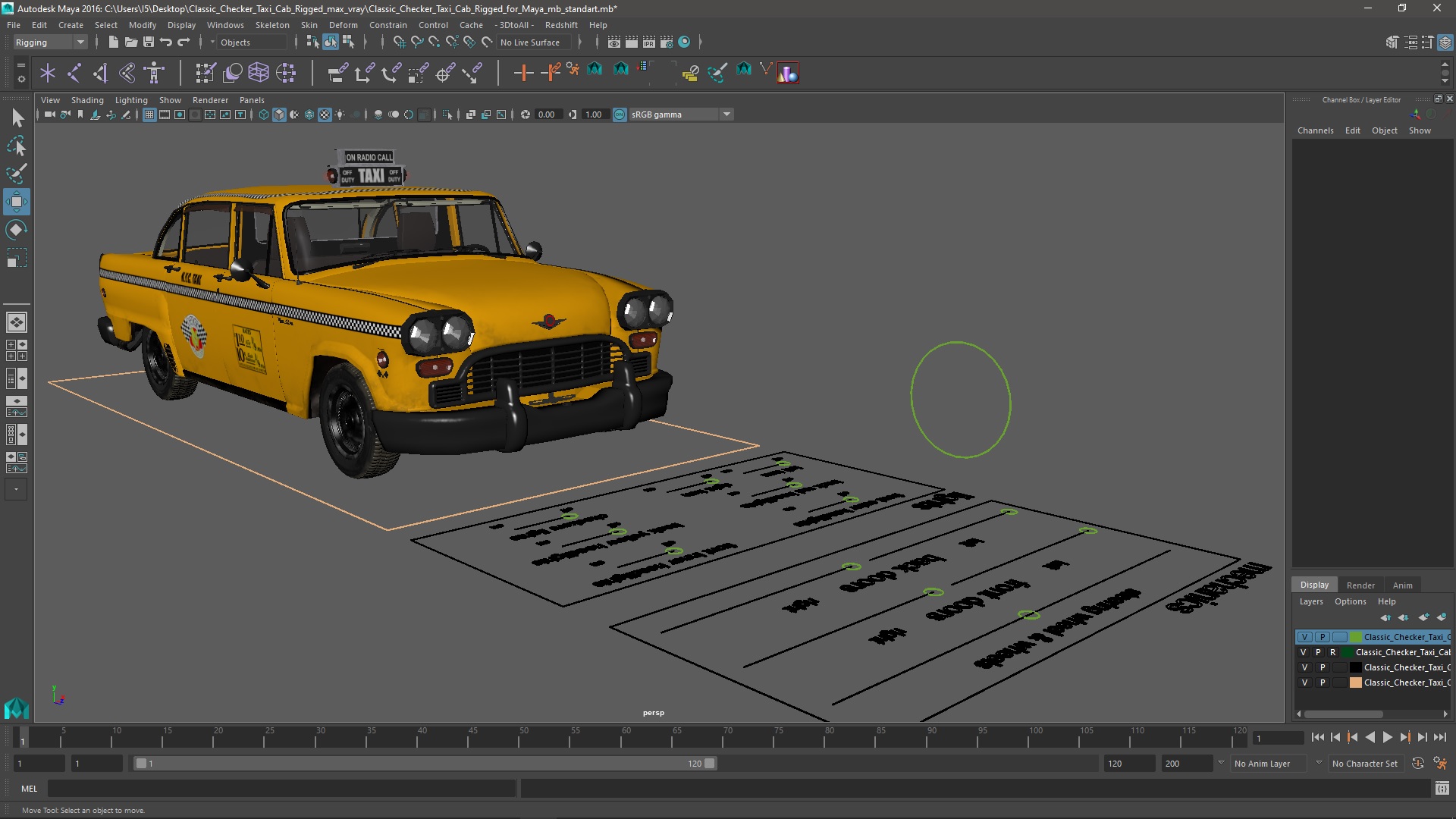Screen dimensions: 1456x819
Task: Activate the Rotate tool in toolbox
Action: [x=17, y=230]
